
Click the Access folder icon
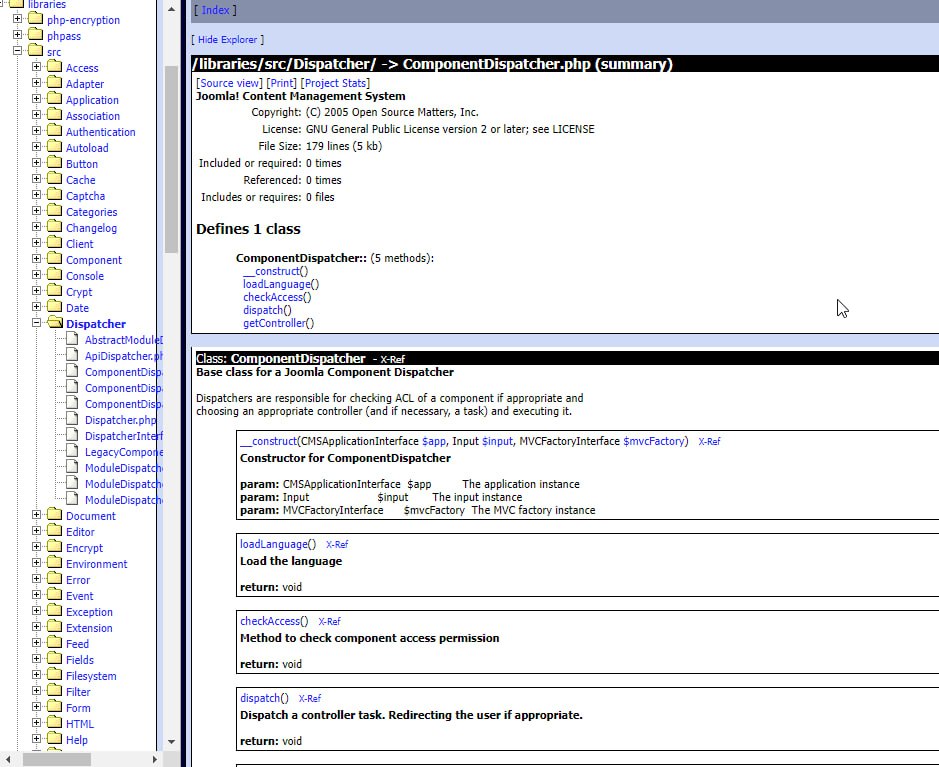click(x=54, y=66)
